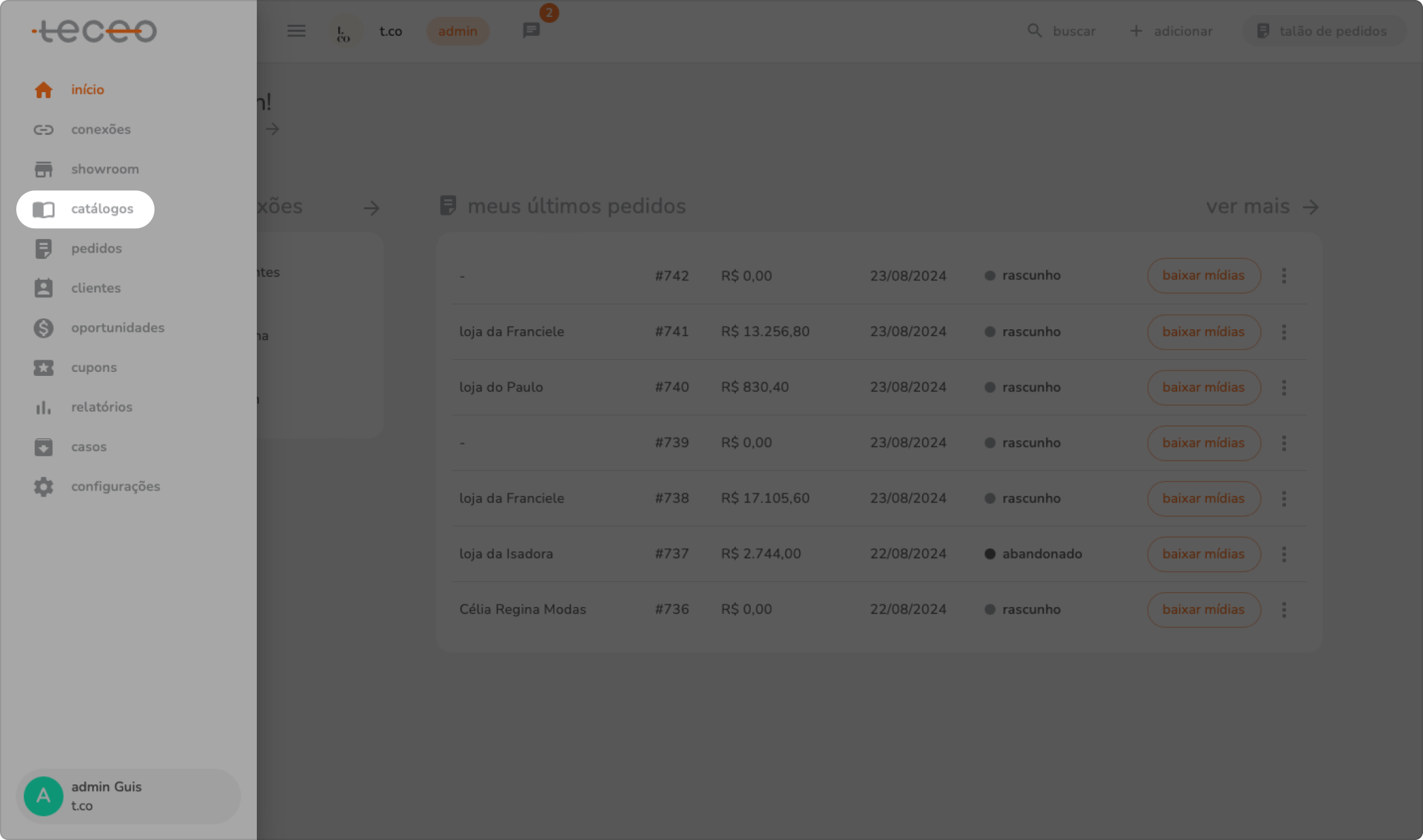Screen dimensions: 1423x840
Task: Click the início home icon
Action: pyautogui.click(x=43, y=90)
